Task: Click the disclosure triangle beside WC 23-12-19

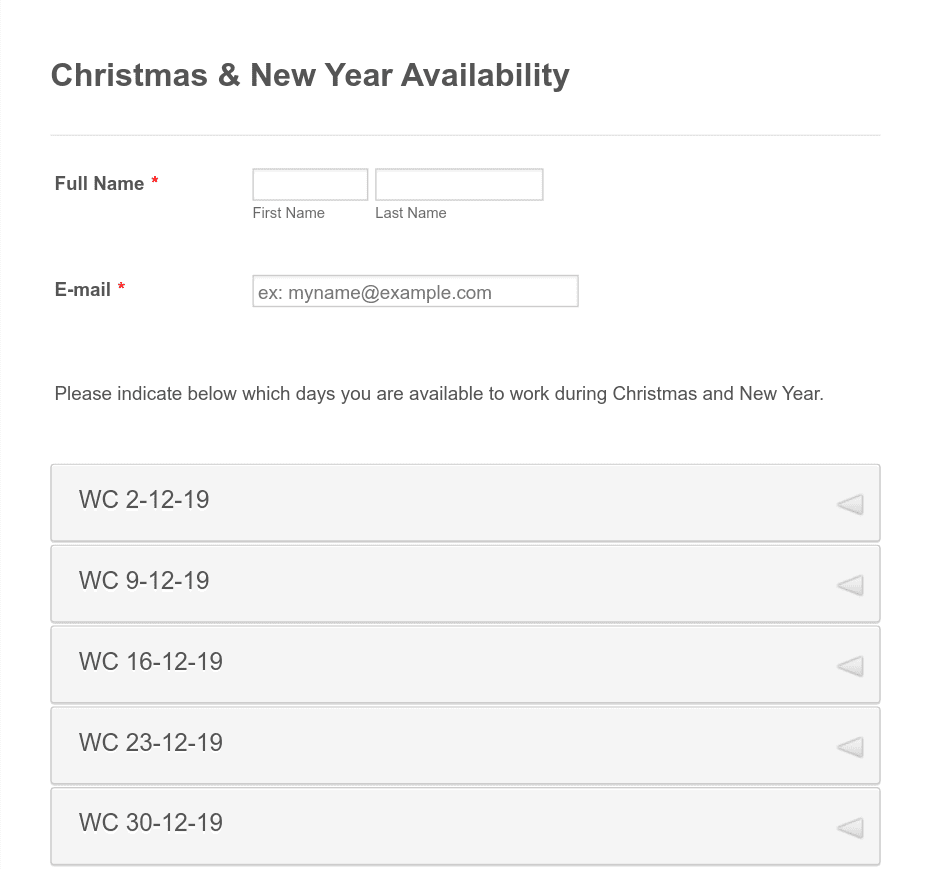Action: (x=849, y=747)
